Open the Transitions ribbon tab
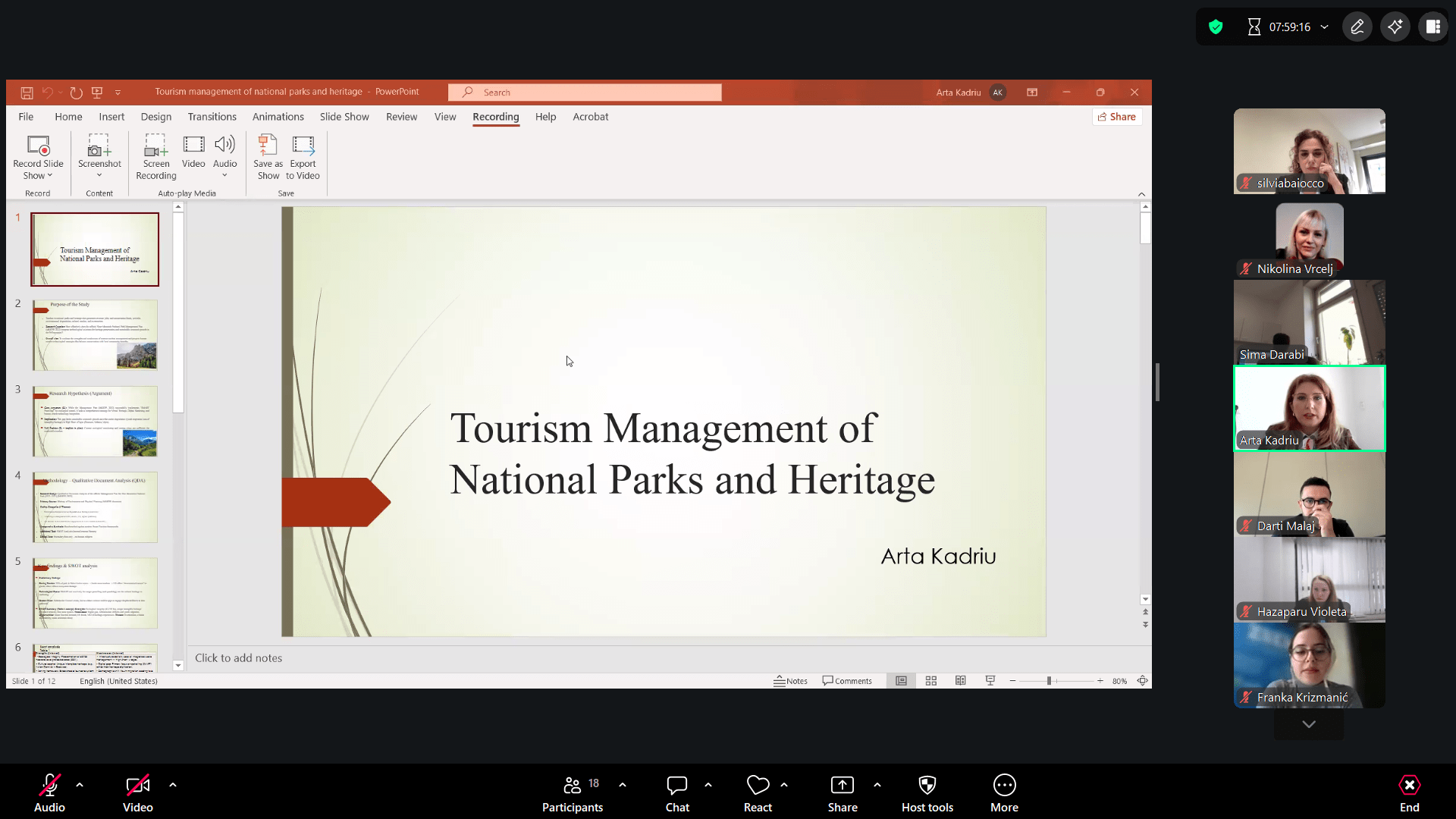Screen dimensions: 1456x819 212,117
